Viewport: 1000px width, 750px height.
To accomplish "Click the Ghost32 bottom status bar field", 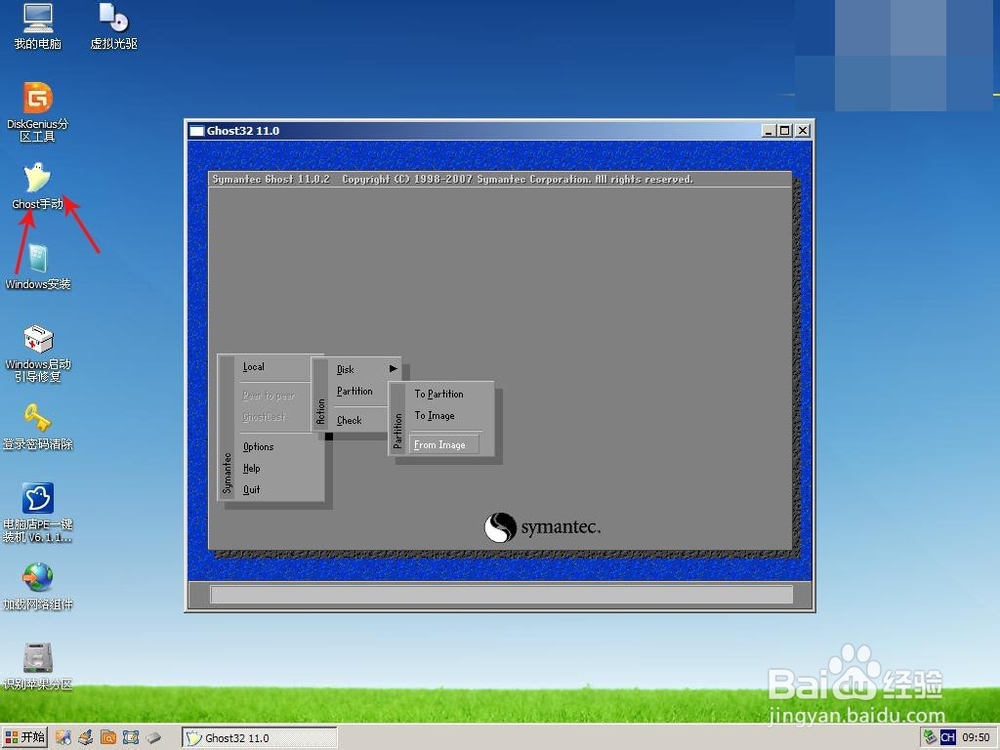I will tap(501, 595).
